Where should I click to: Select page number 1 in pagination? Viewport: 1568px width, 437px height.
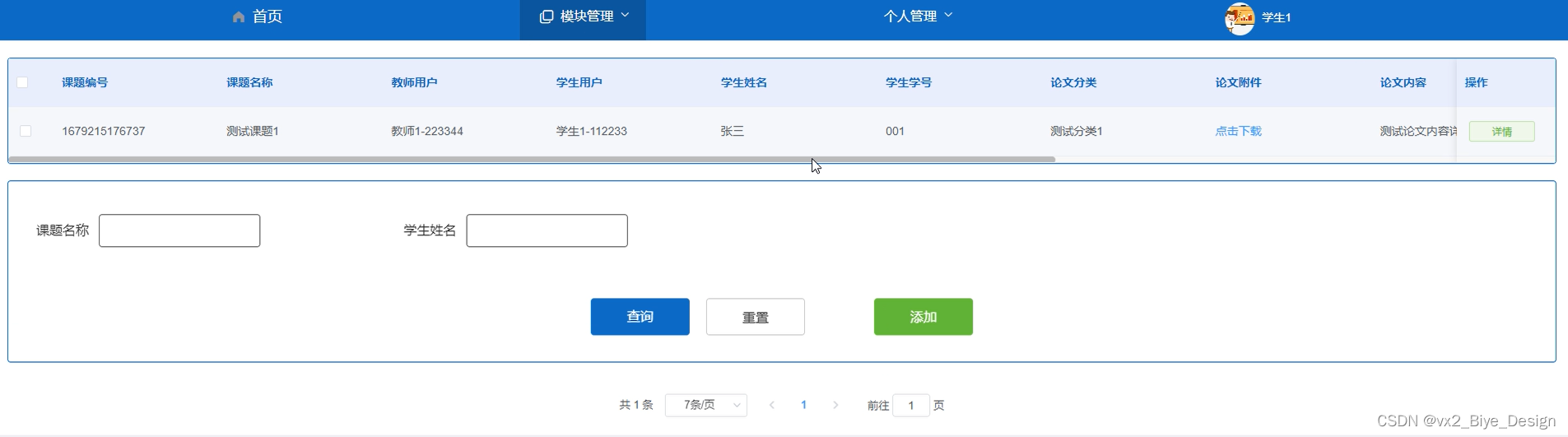coord(803,405)
